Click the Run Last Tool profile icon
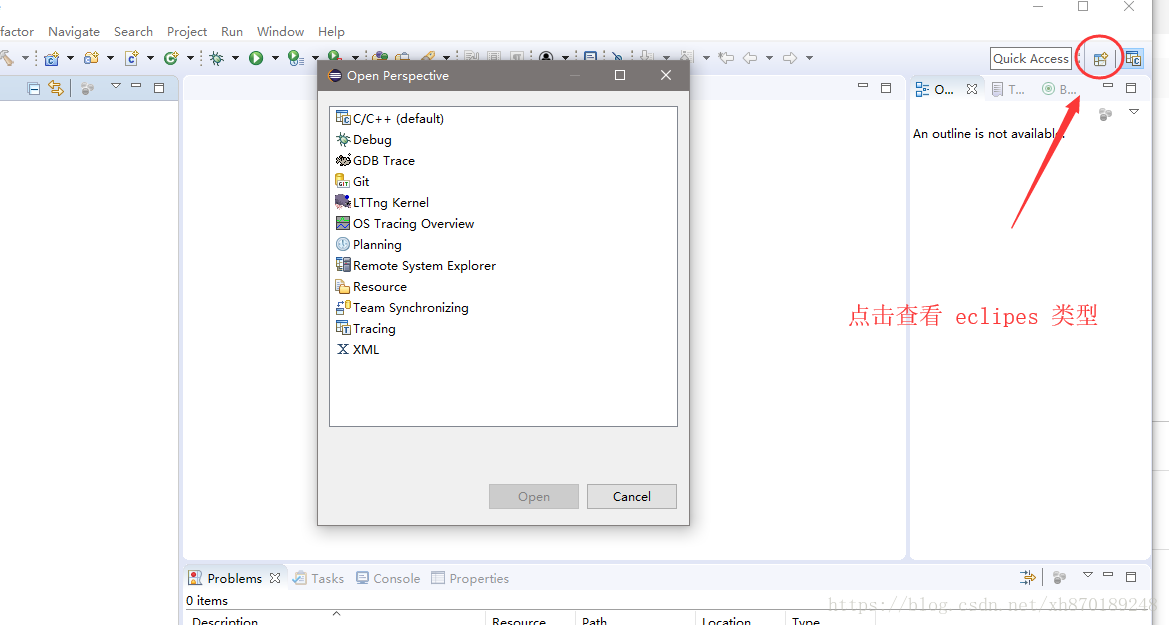The image size is (1169, 625). (x=296, y=58)
